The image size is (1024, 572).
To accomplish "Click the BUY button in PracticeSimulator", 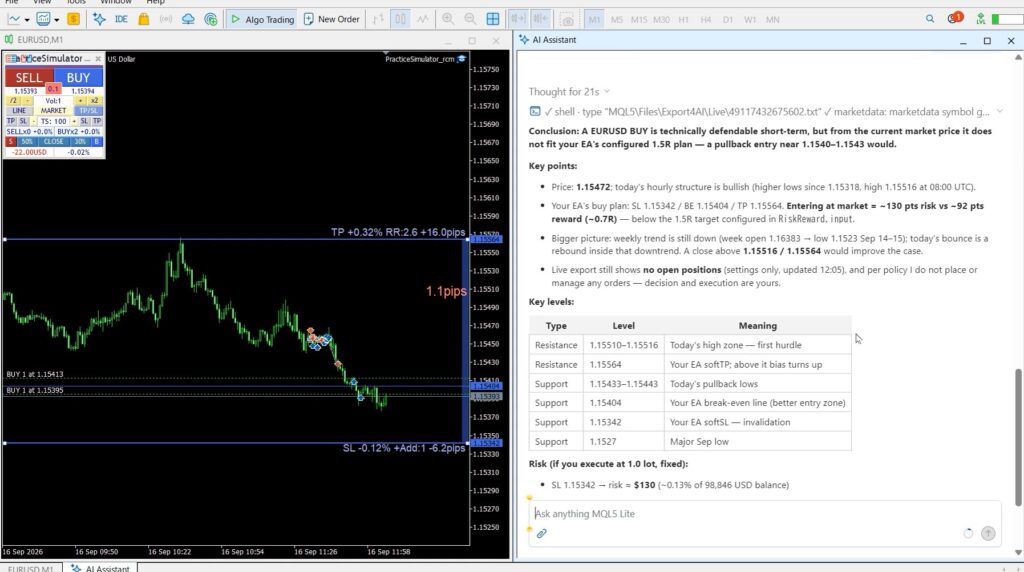I will pyautogui.click(x=78, y=77).
